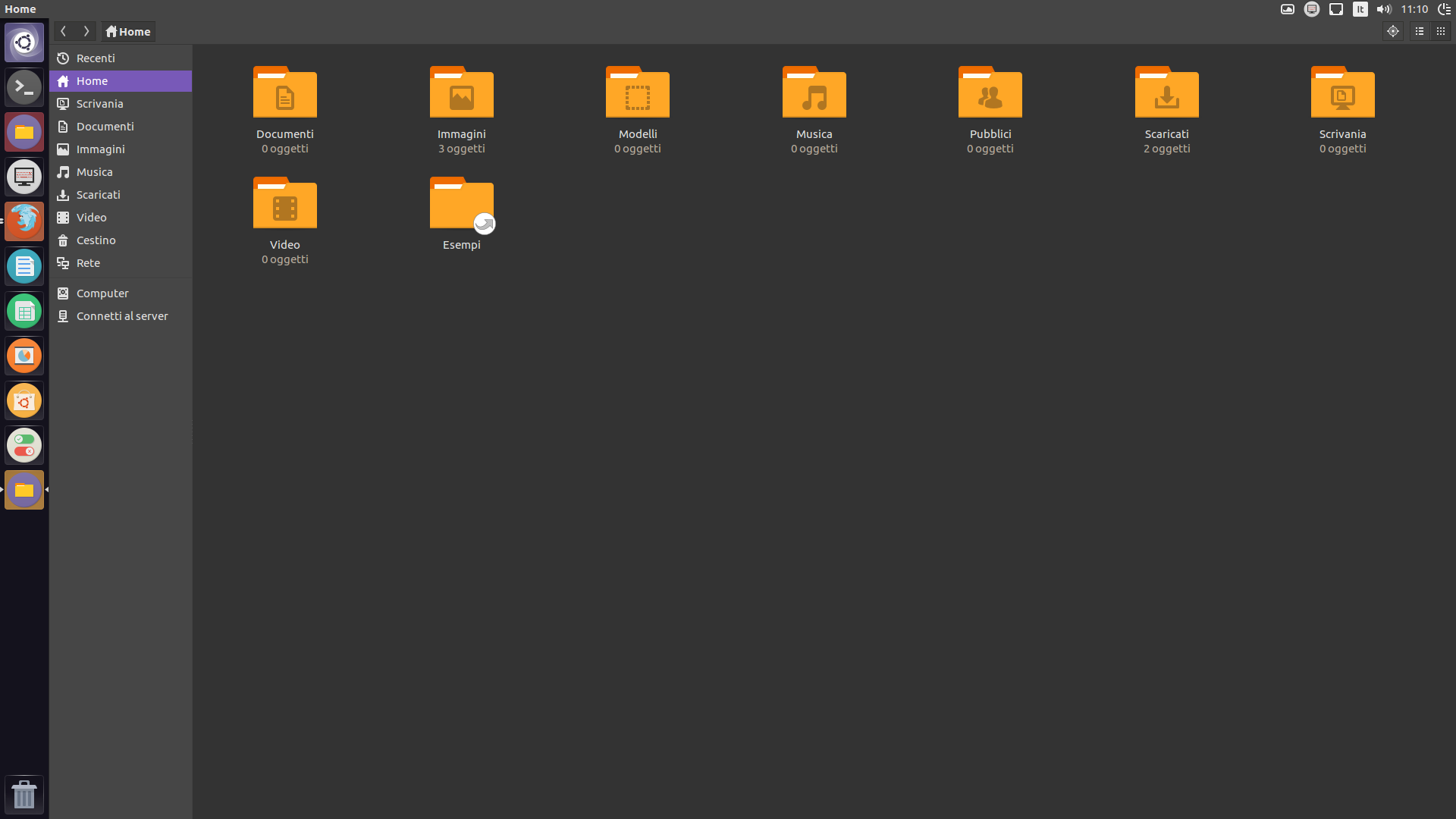Switch to grid icon view
This screenshot has height=819, width=1456.
[x=1441, y=31]
